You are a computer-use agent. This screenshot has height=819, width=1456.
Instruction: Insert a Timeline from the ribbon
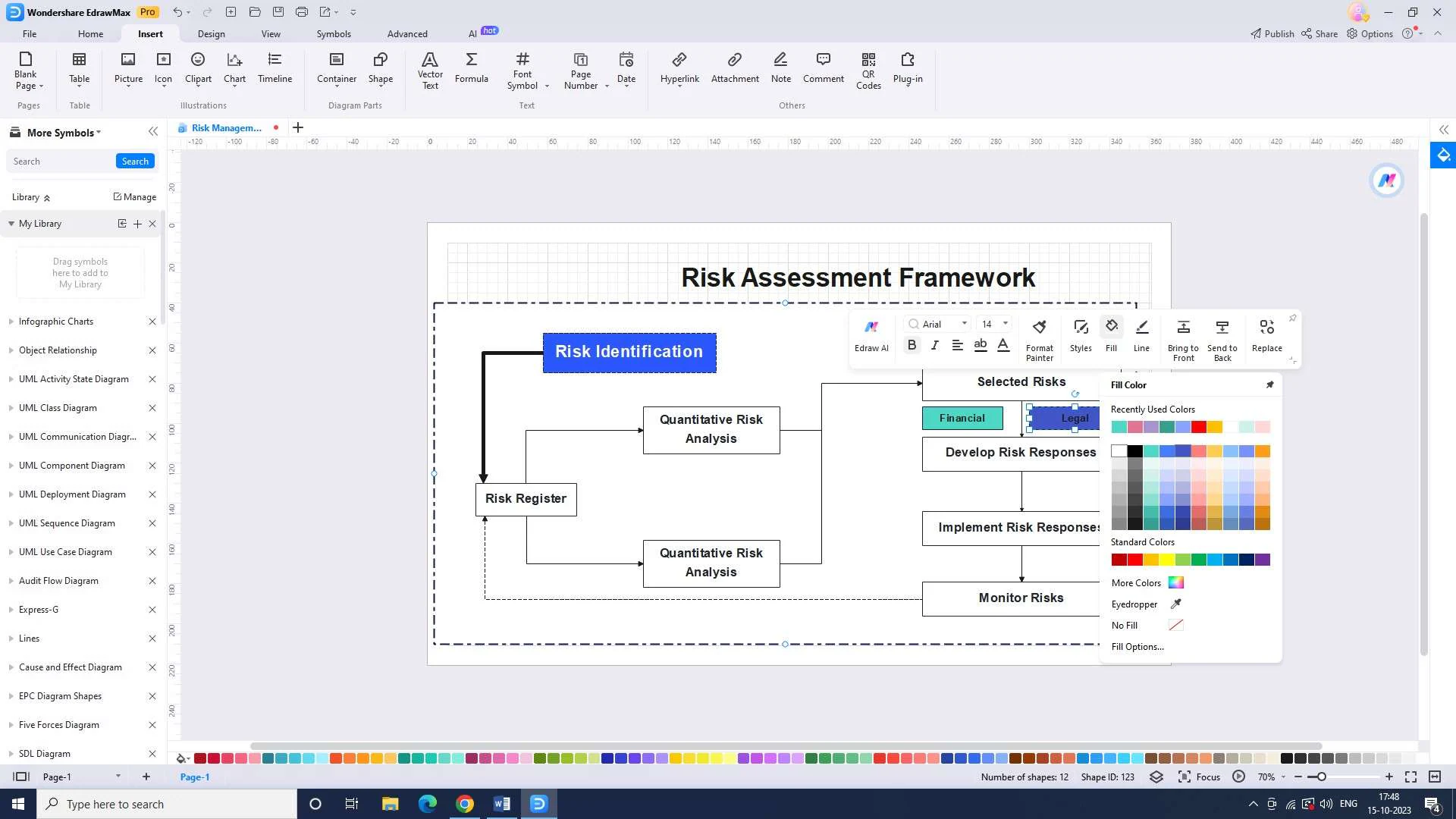(x=275, y=68)
